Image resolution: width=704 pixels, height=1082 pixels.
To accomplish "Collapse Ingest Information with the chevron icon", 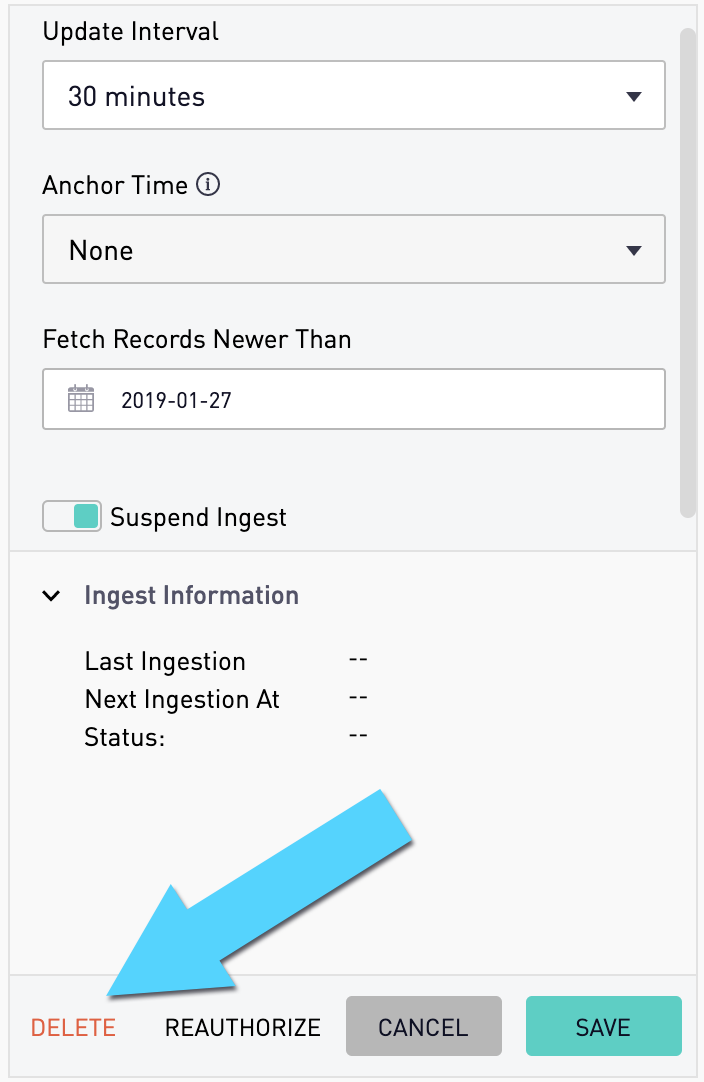I will pyautogui.click(x=51, y=596).
